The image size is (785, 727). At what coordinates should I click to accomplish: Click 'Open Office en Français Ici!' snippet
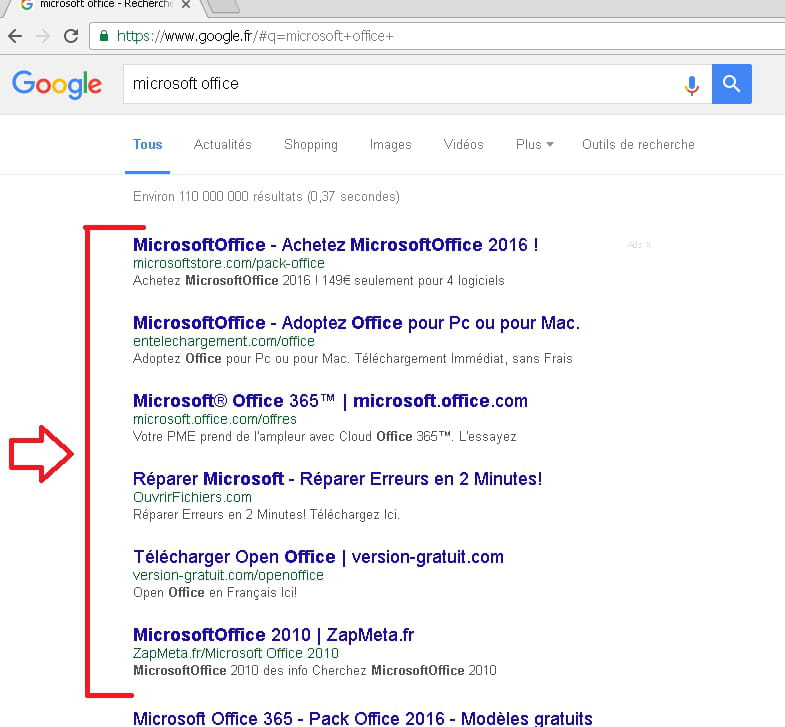(x=215, y=593)
